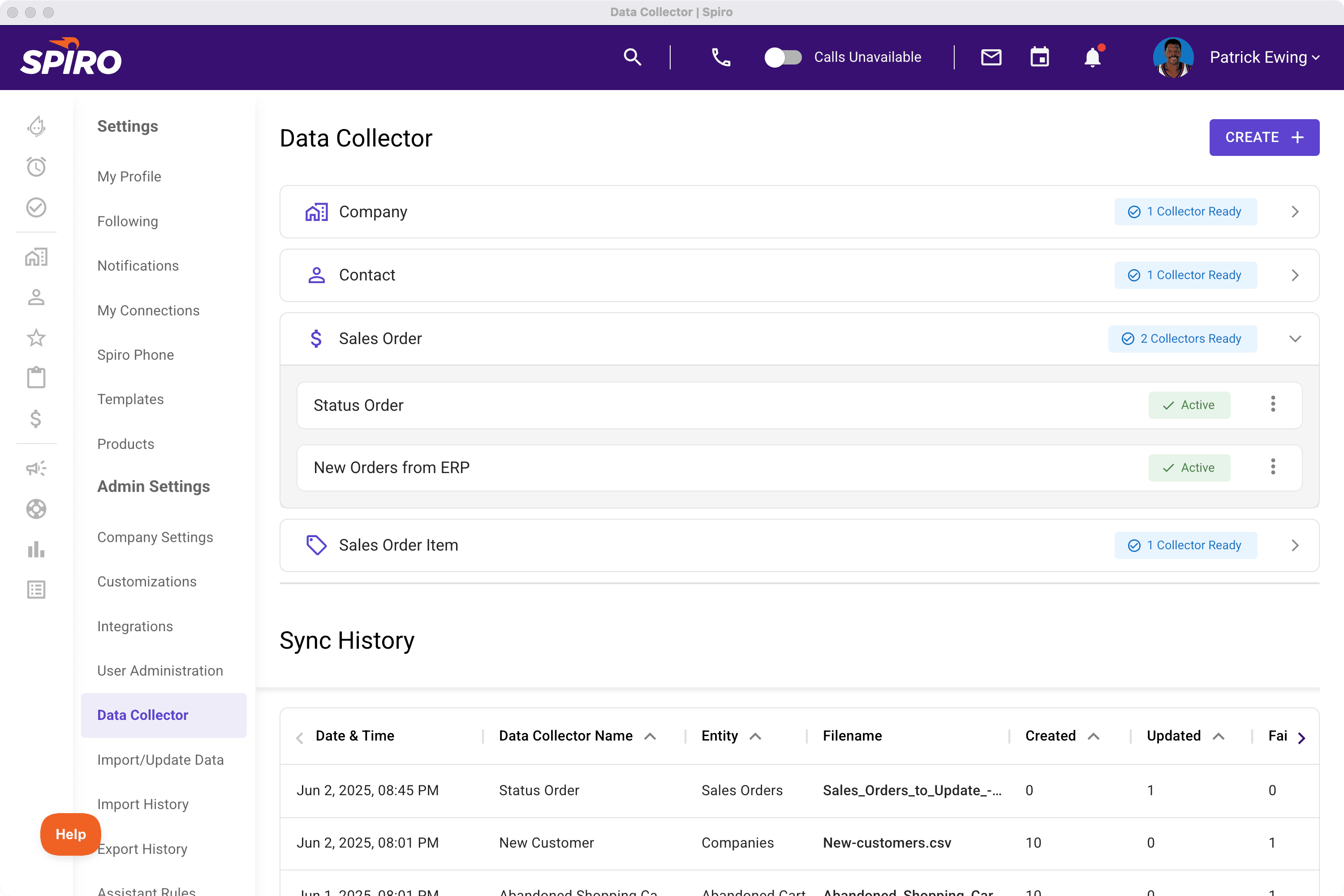Open the dollar sign sidebar icon

(36, 419)
